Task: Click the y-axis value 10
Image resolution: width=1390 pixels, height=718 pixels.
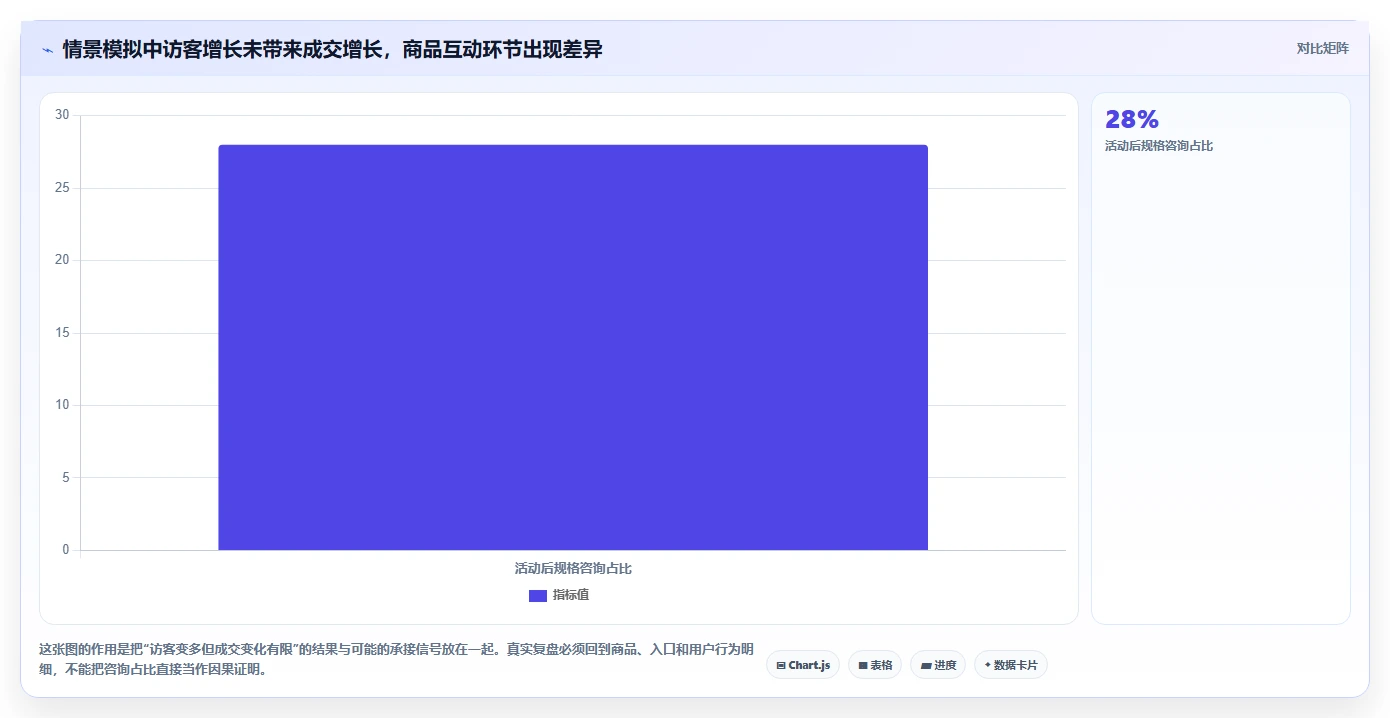Action: point(62,405)
